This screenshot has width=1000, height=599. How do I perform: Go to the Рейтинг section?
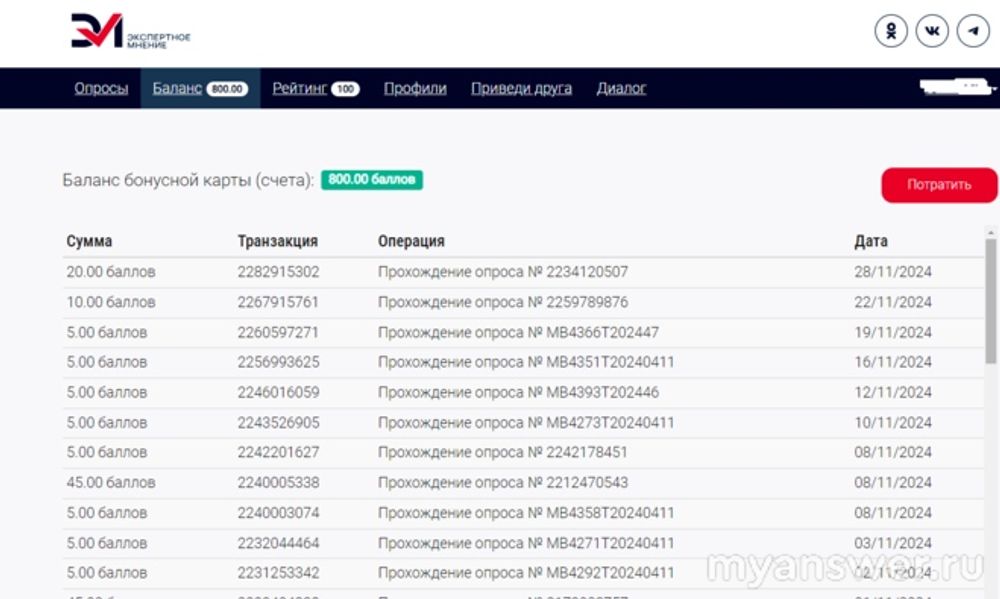click(x=300, y=88)
